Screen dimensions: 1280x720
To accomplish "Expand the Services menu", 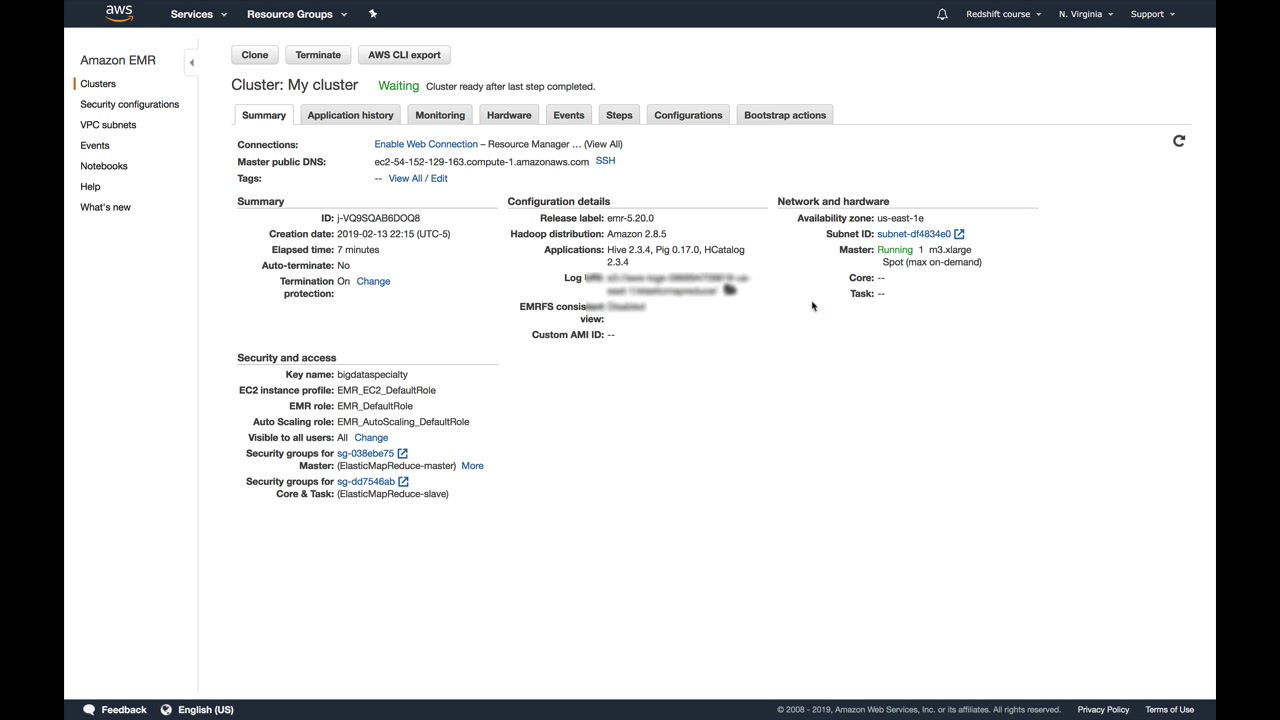I will (x=198, y=14).
